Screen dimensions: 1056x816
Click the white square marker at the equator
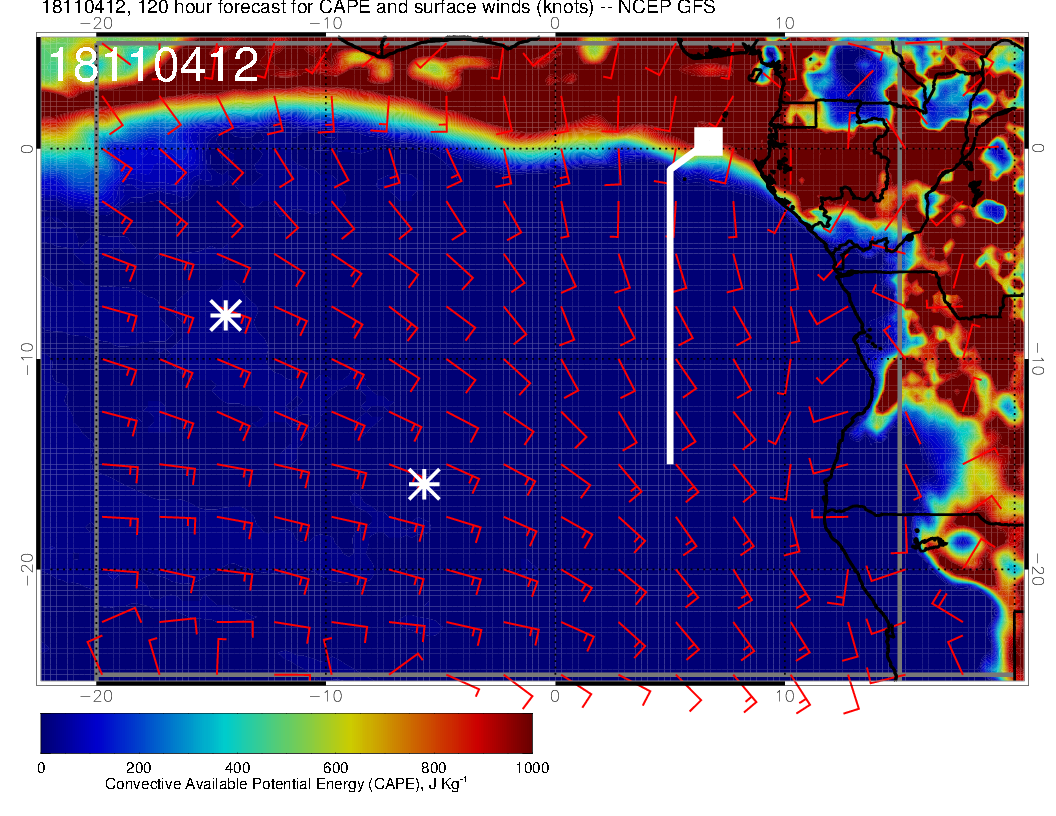(x=709, y=141)
